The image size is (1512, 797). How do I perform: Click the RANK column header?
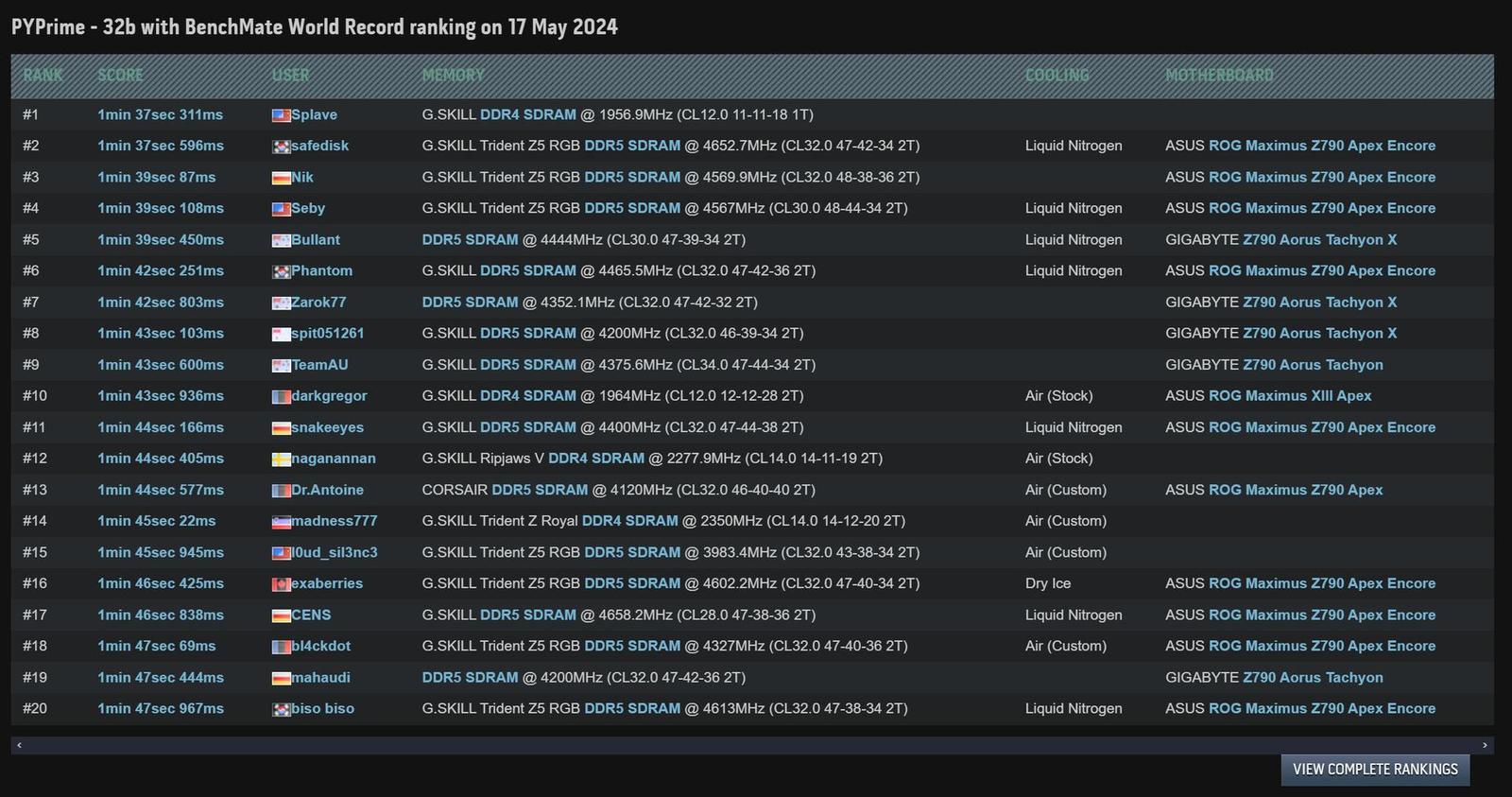[43, 76]
